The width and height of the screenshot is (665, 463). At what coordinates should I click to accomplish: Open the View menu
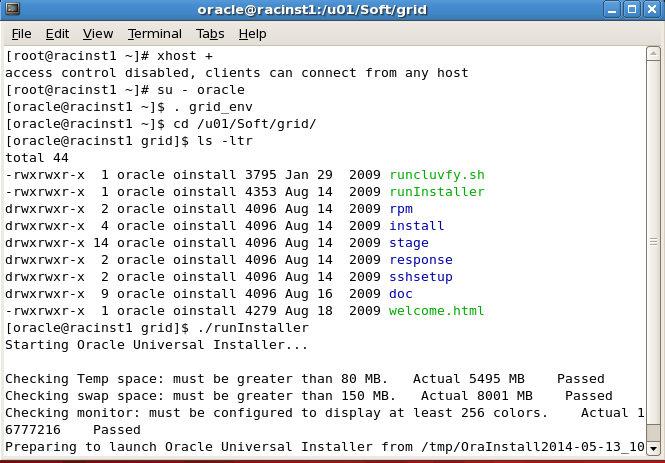point(98,34)
